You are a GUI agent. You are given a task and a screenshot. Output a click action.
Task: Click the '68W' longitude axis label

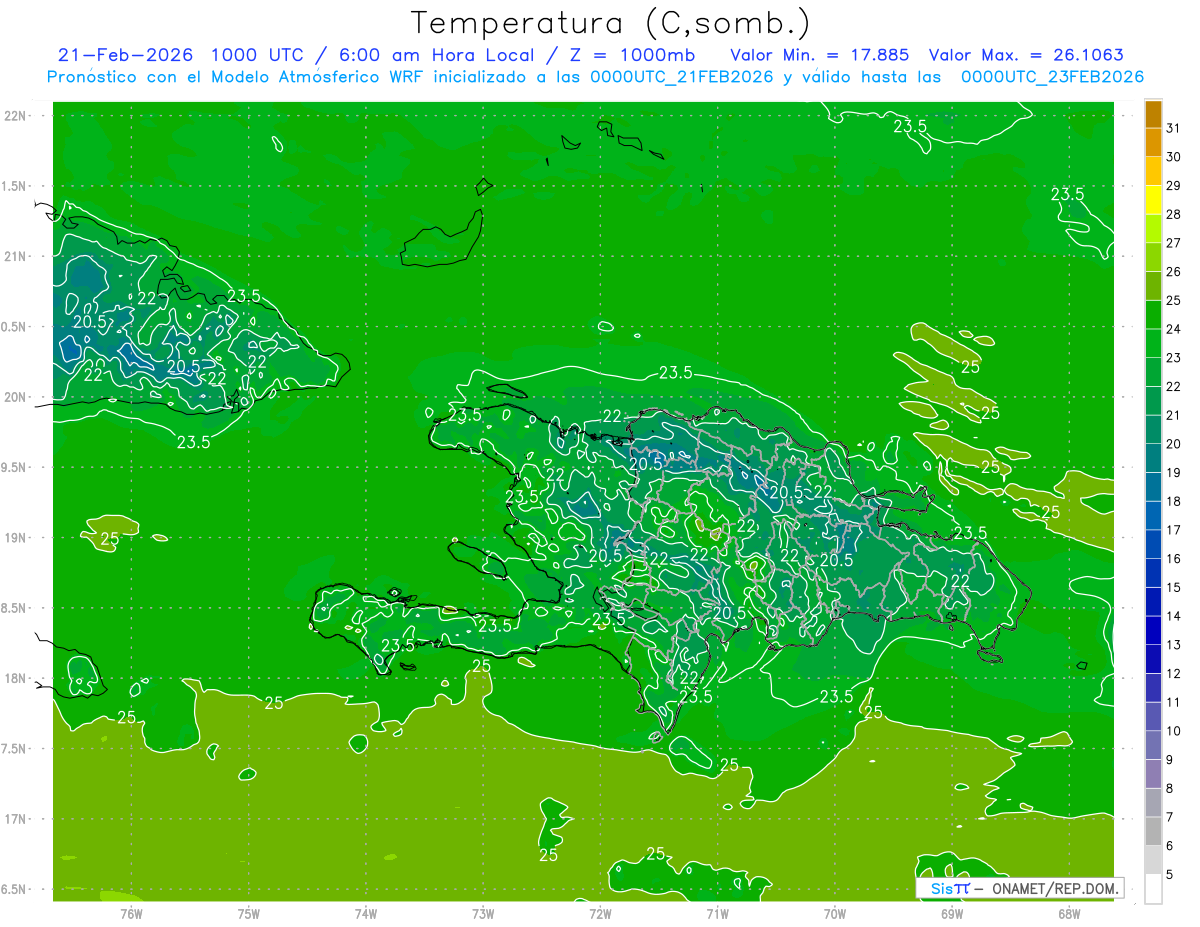1069,913
